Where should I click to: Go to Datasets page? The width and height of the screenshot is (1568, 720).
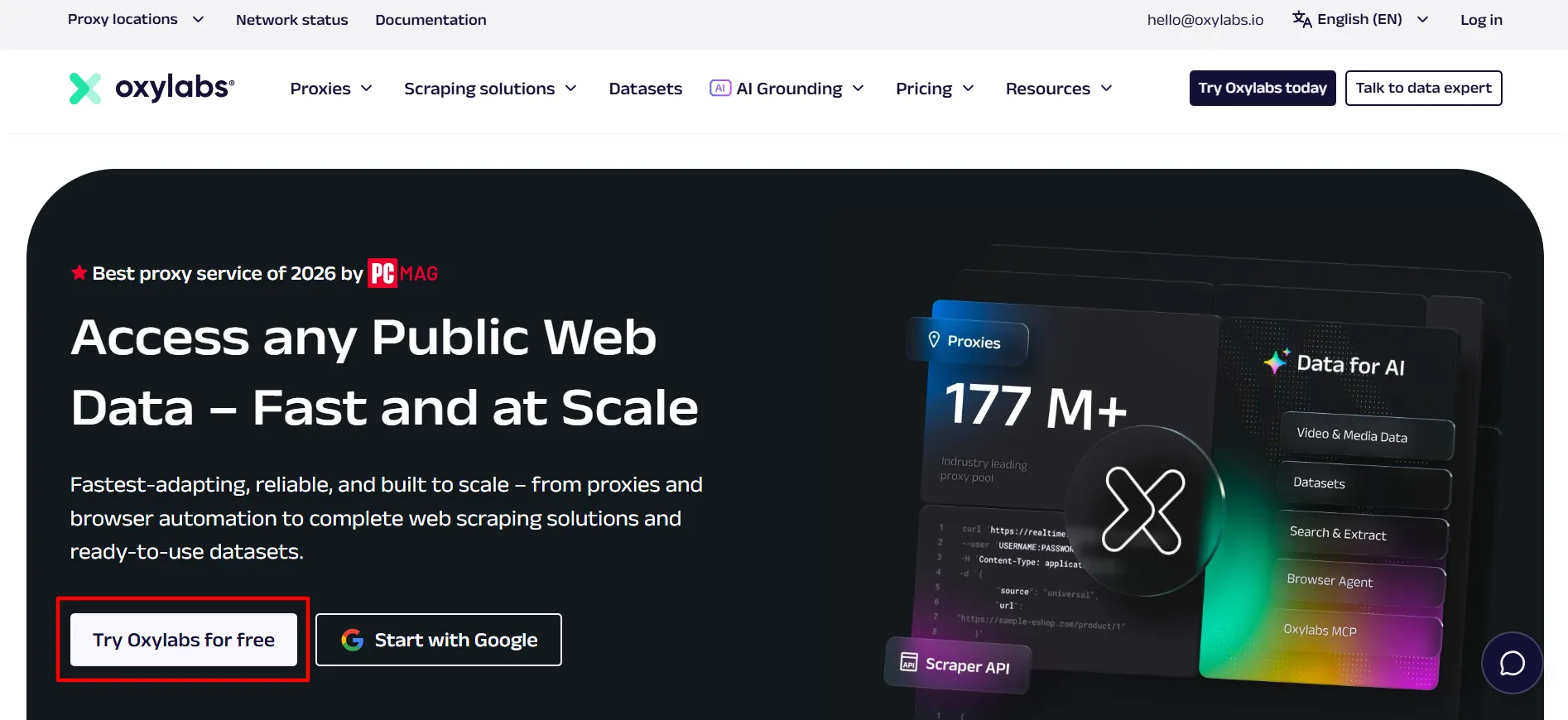click(646, 89)
